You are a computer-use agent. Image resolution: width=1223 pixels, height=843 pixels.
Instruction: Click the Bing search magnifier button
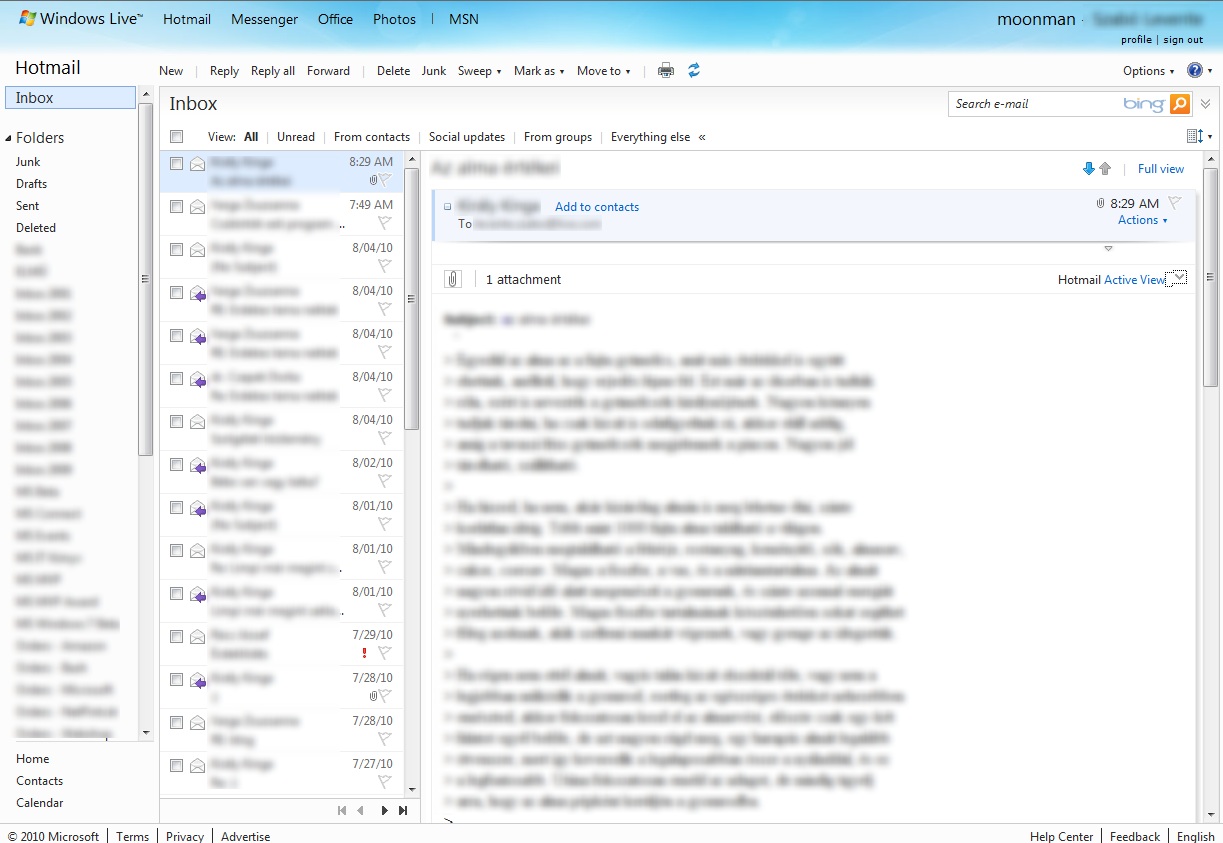tap(1180, 103)
